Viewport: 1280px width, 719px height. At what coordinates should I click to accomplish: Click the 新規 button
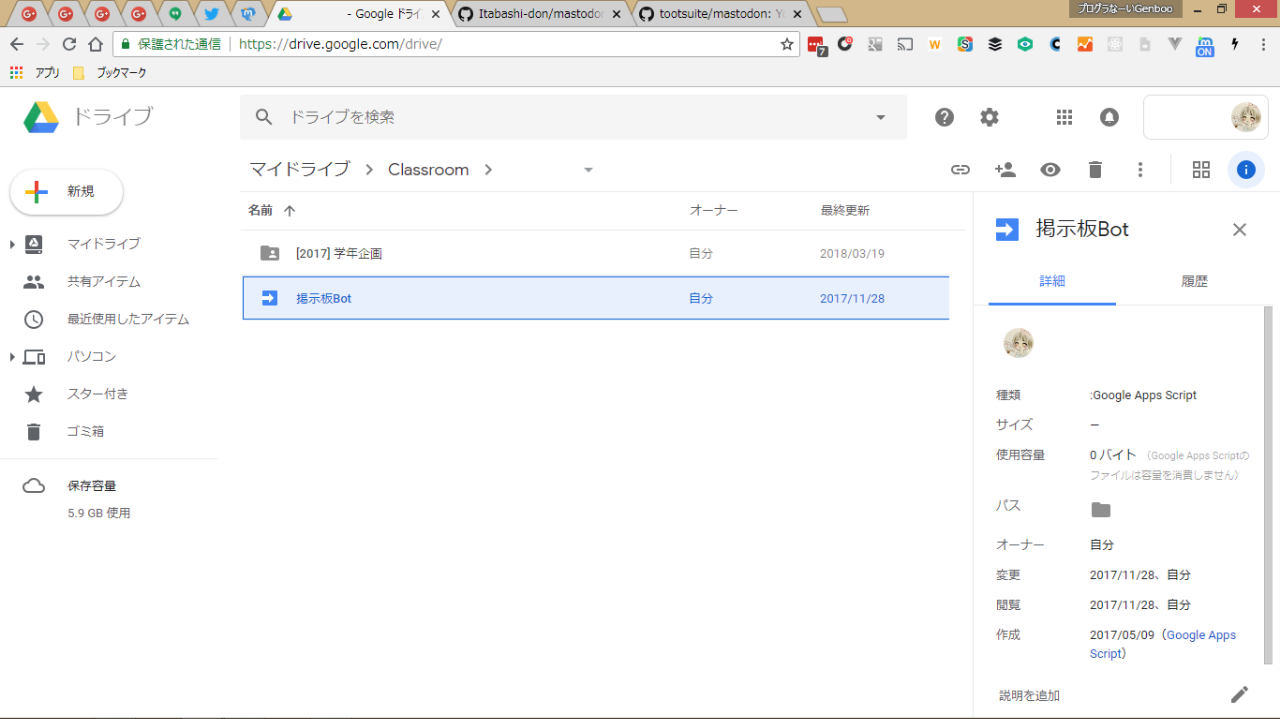coord(67,192)
